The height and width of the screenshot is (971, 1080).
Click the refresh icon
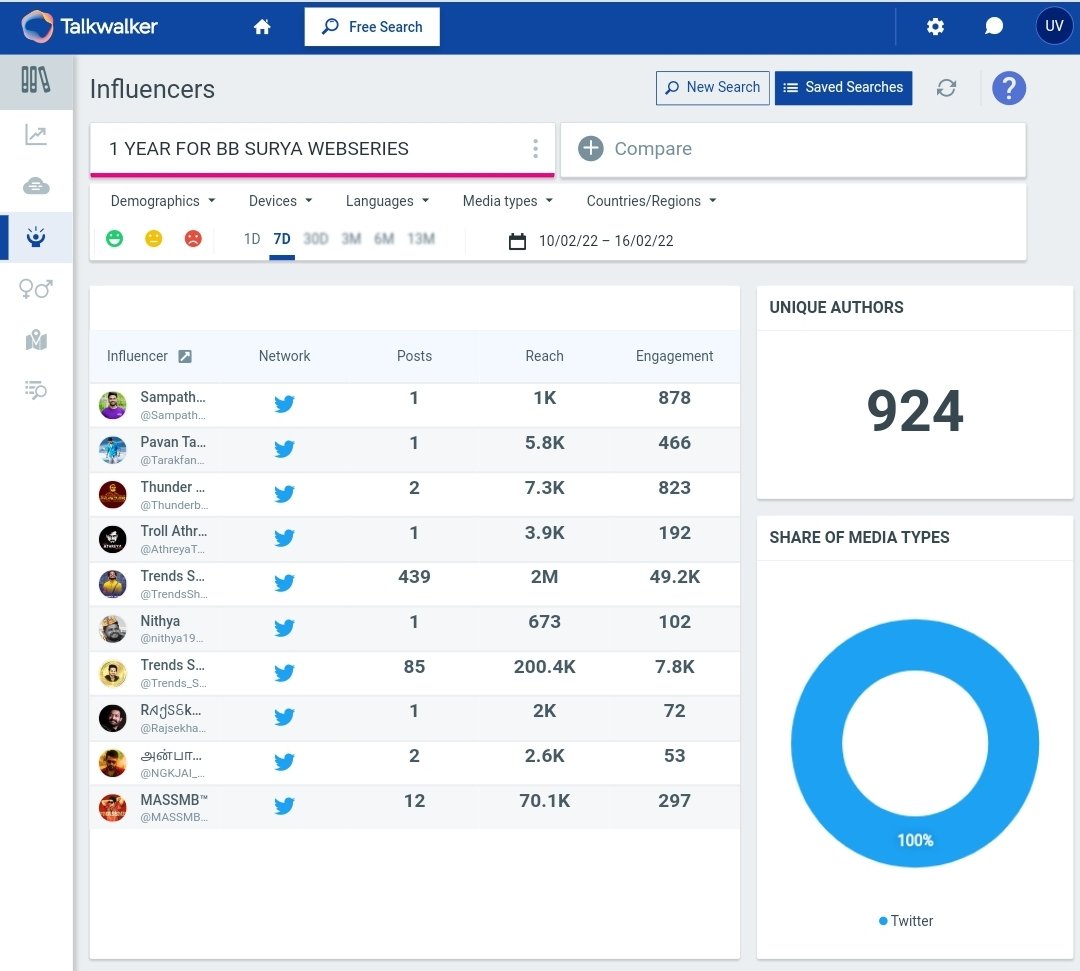[946, 88]
